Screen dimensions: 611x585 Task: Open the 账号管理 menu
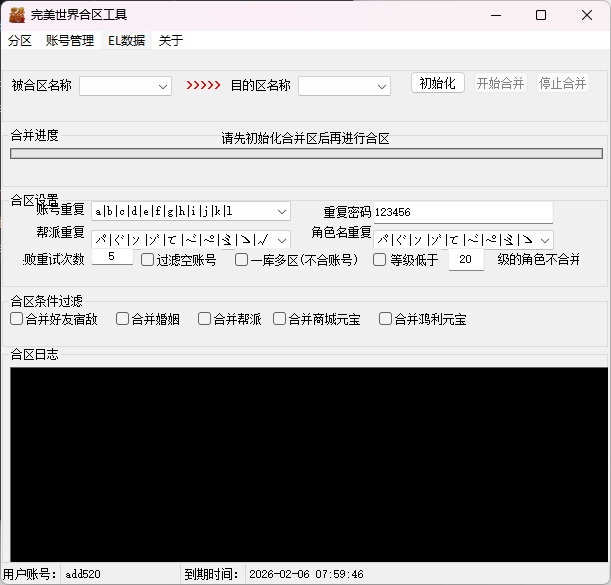pos(70,41)
